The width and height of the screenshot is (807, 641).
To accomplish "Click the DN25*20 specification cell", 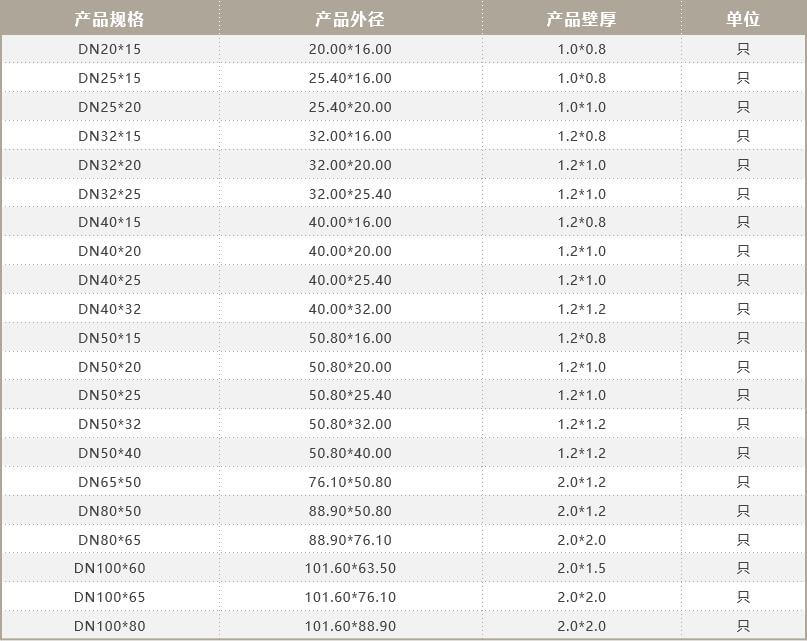I will coord(110,107).
